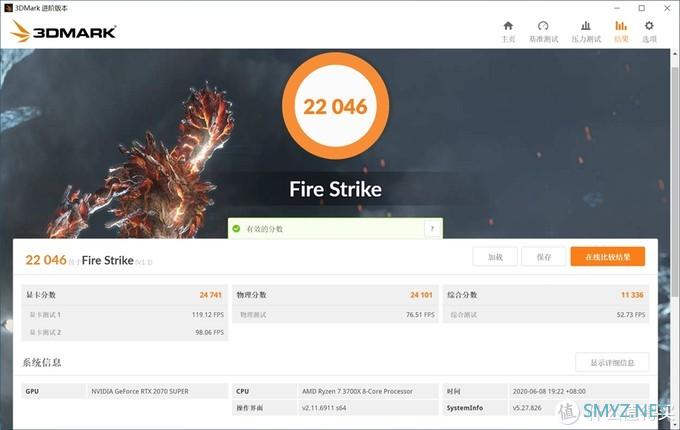The image size is (680, 430).
Task: Click the 98.06 FPS value
Action: click(209, 332)
